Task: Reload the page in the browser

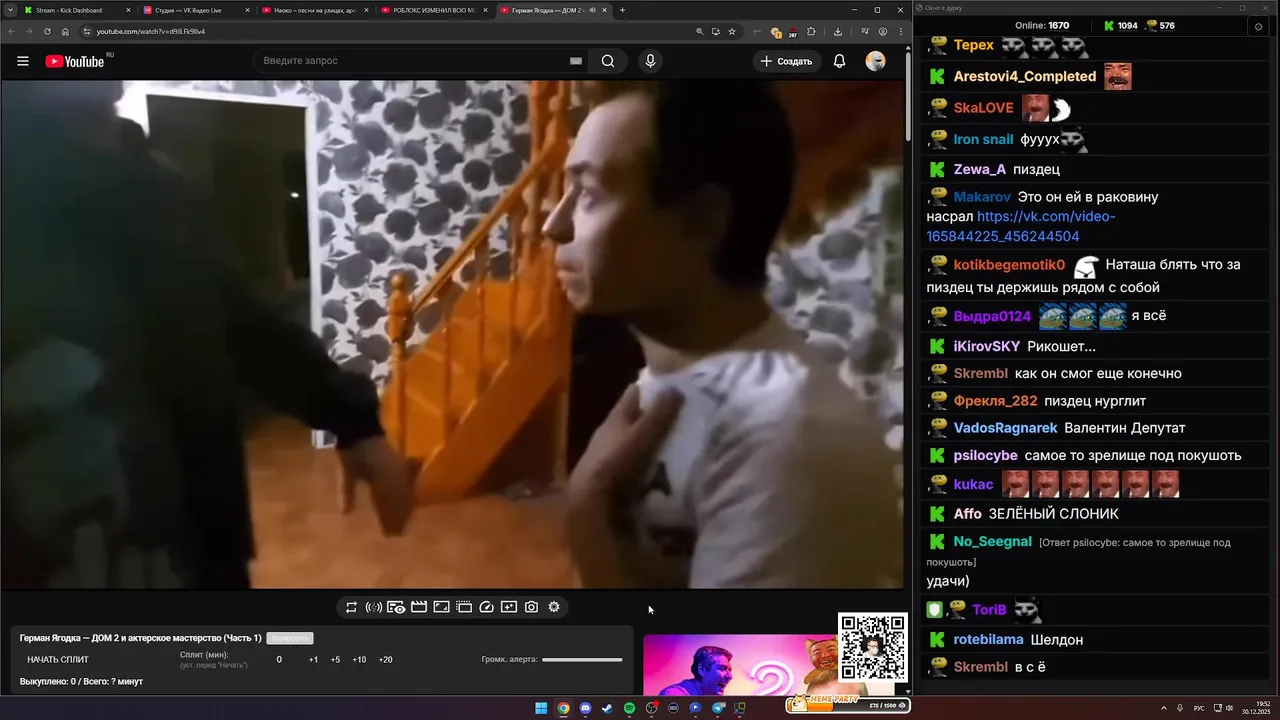Action: 47,31
